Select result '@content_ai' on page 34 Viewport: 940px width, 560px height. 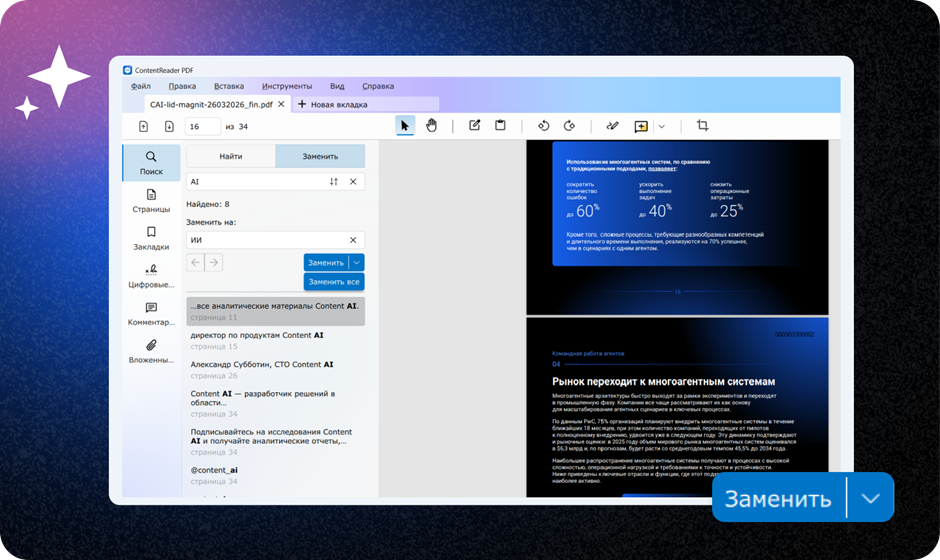point(275,475)
